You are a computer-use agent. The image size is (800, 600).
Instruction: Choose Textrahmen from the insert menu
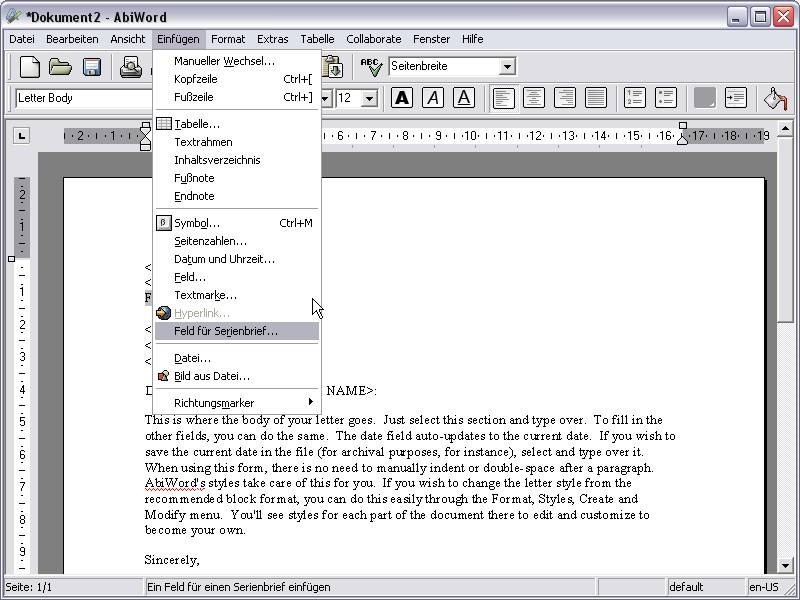tap(237, 142)
